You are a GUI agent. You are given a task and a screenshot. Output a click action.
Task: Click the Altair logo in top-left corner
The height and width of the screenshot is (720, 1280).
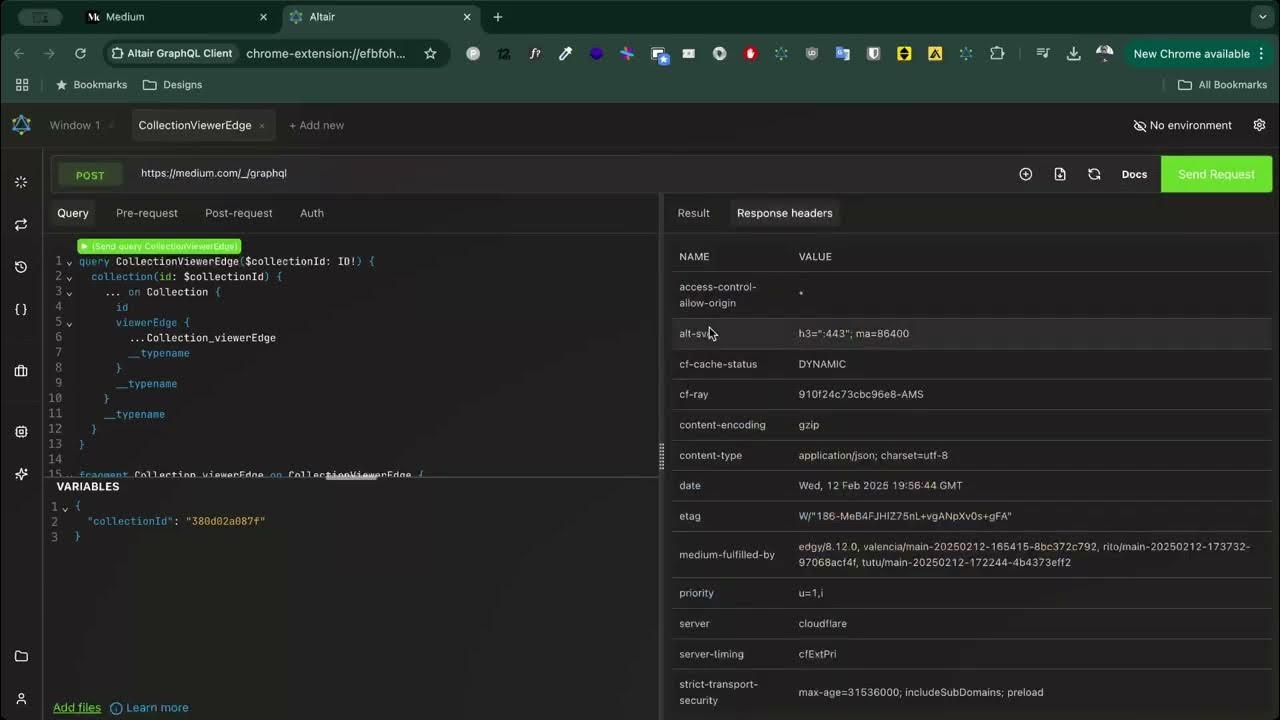(20, 125)
